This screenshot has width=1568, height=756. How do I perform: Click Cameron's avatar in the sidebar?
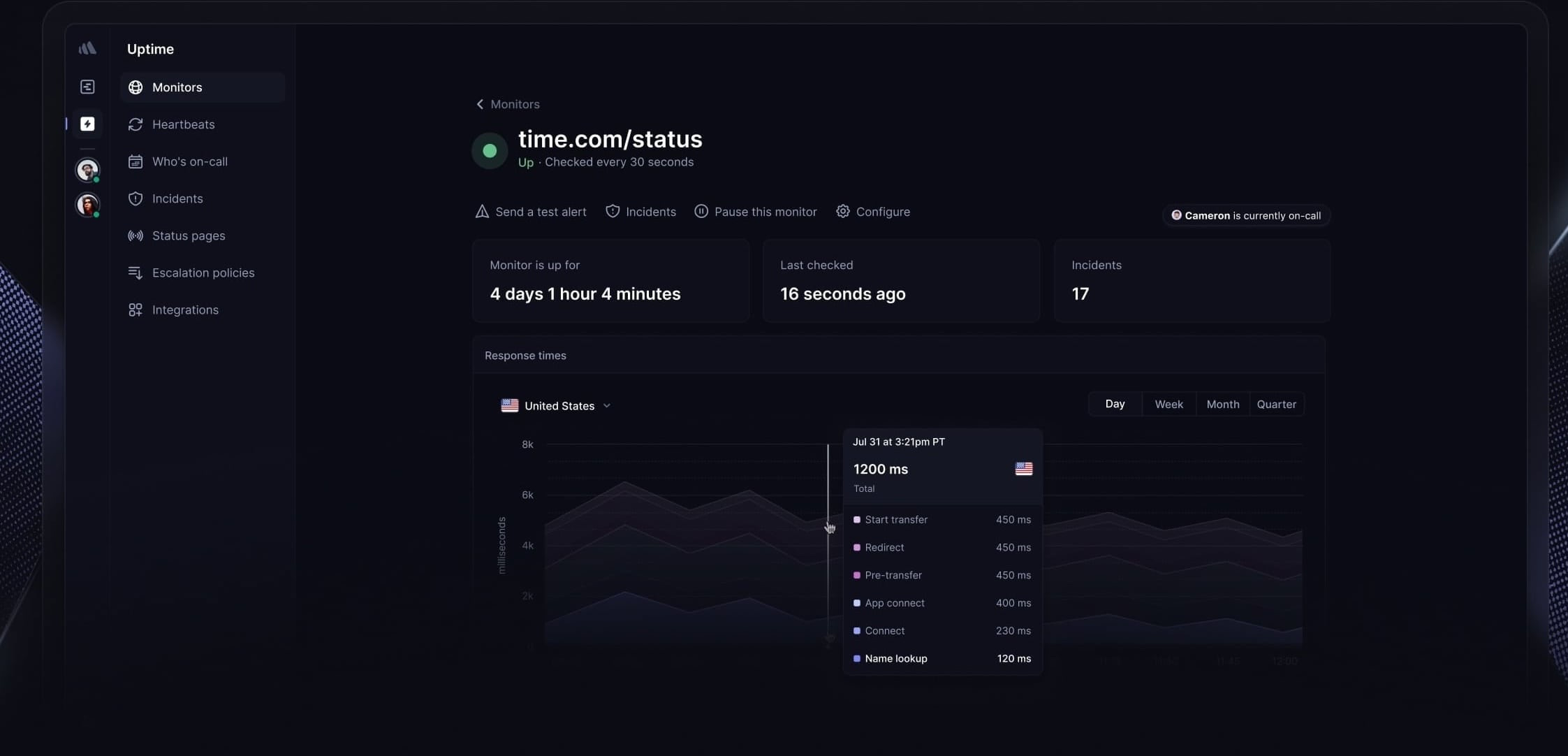pyautogui.click(x=87, y=170)
